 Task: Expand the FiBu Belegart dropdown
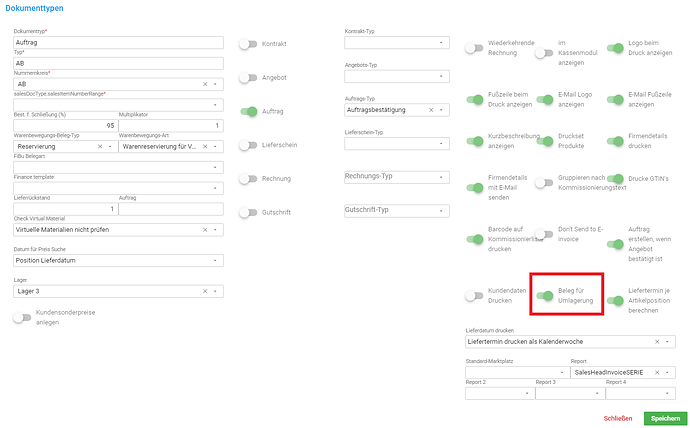pos(118,167)
